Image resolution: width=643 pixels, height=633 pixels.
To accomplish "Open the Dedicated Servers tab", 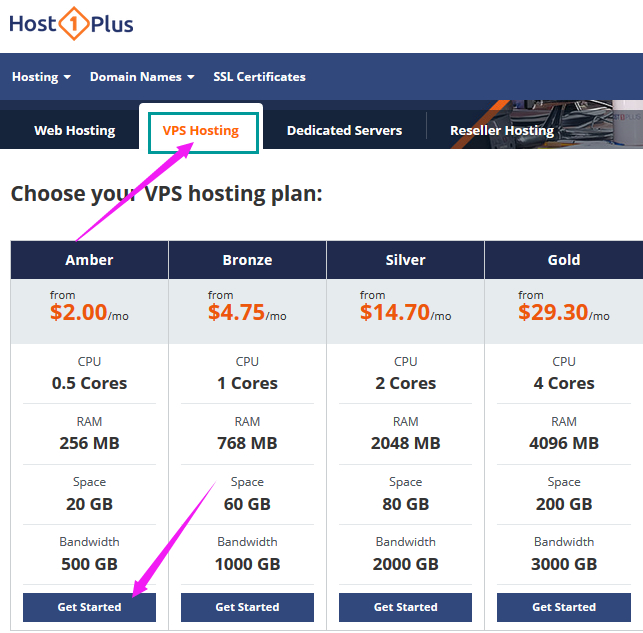I will click(x=344, y=130).
